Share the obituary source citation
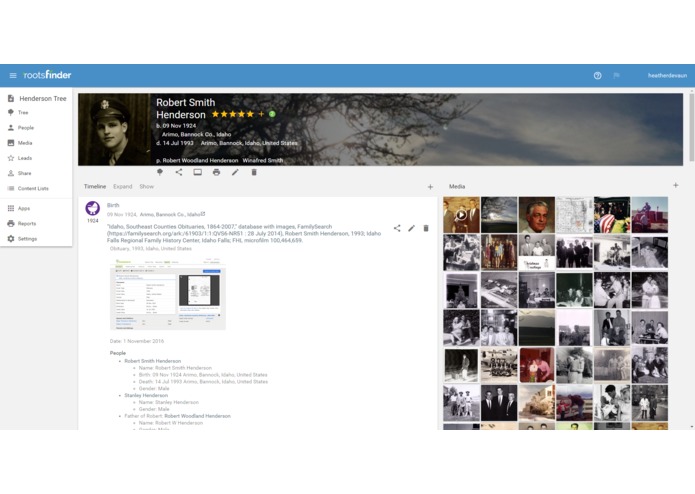 (397, 228)
